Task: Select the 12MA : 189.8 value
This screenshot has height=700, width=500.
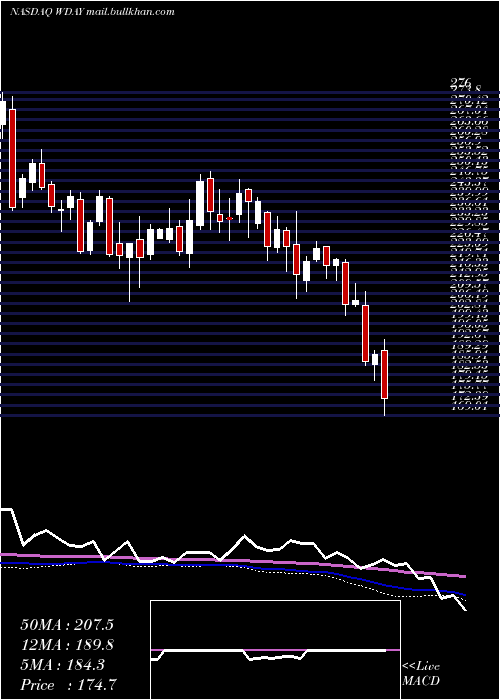Action: [67, 645]
